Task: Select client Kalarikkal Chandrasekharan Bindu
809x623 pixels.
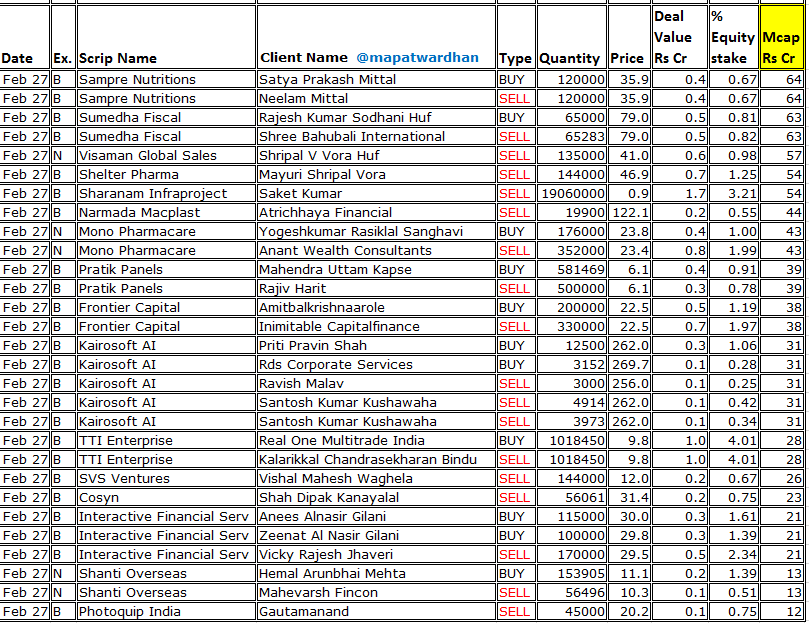Action: point(367,460)
